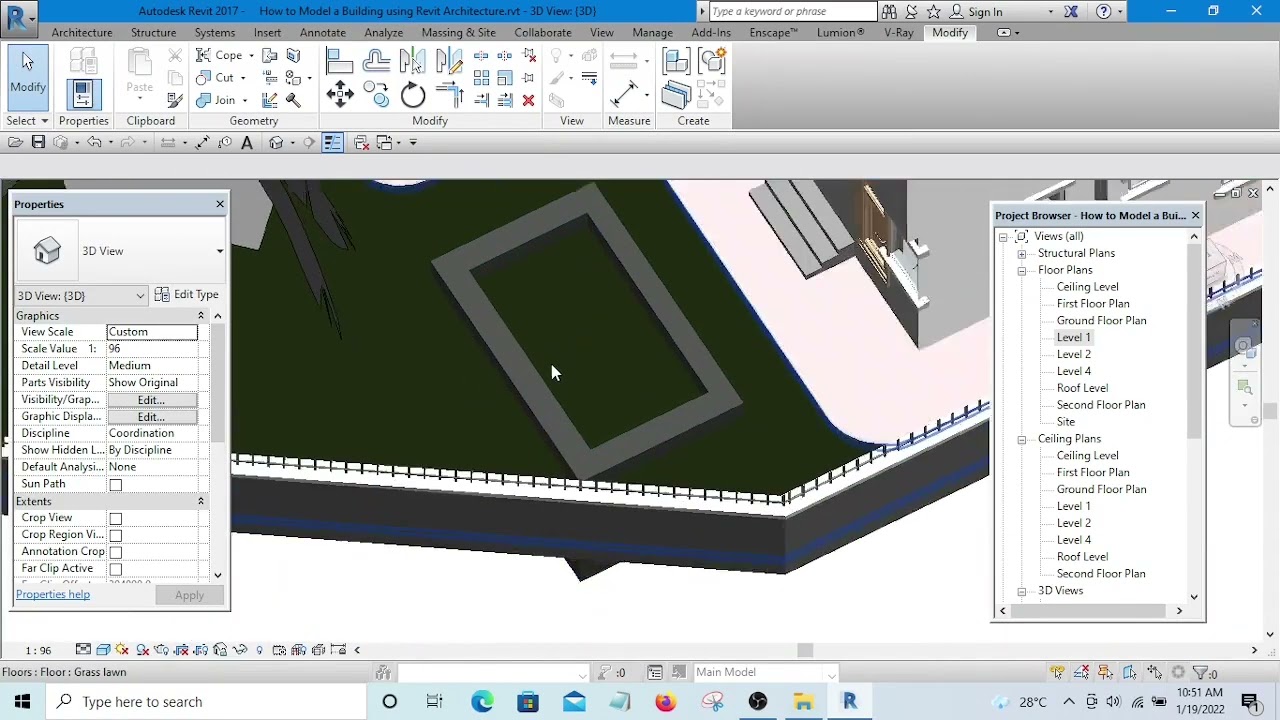Open the Communication Center binoculars icon
This screenshot has width=1280, height=720.
tap(889, 12)
